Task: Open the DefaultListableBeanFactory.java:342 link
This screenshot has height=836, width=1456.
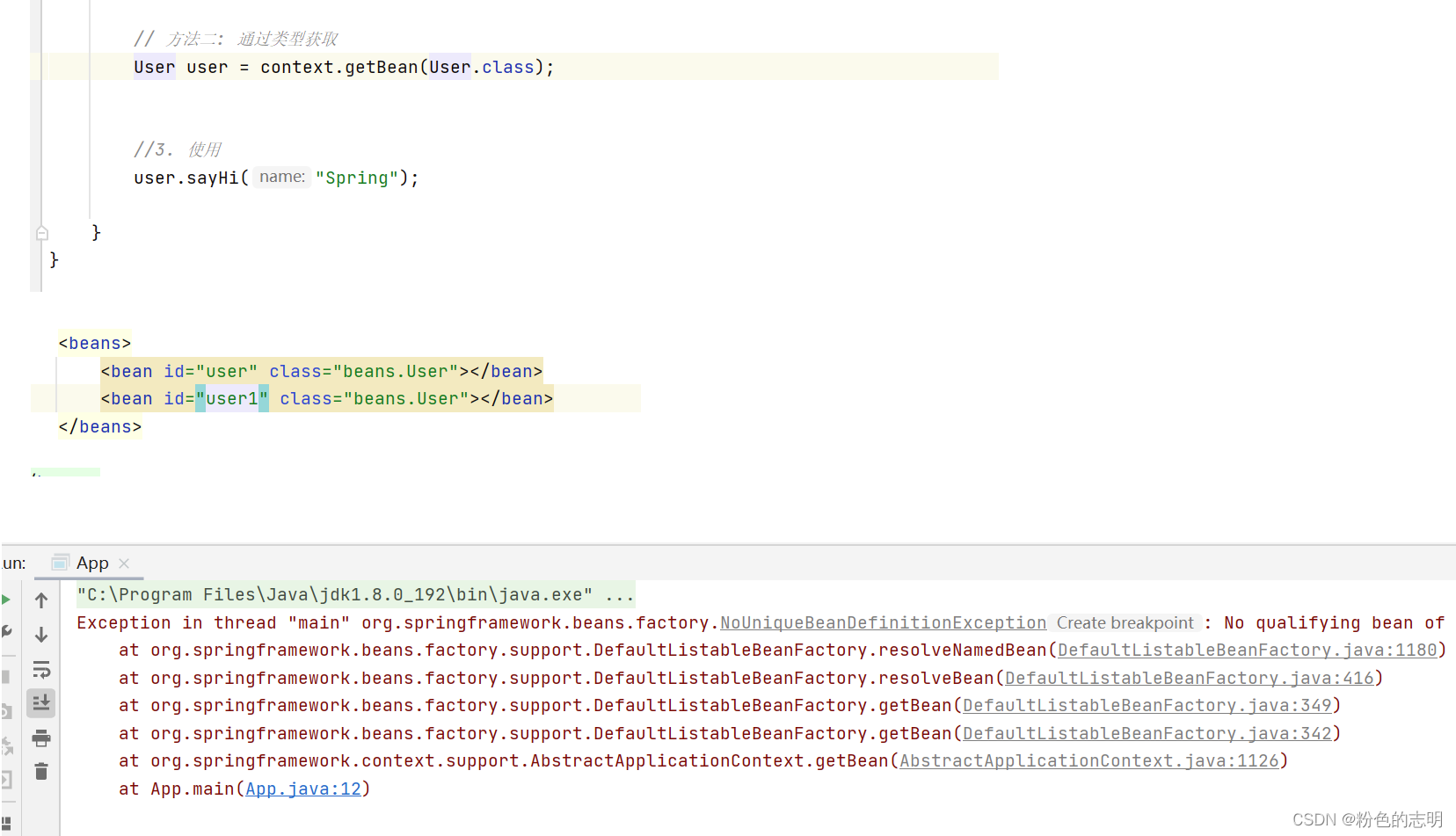Action: (x=1147, y=734)
